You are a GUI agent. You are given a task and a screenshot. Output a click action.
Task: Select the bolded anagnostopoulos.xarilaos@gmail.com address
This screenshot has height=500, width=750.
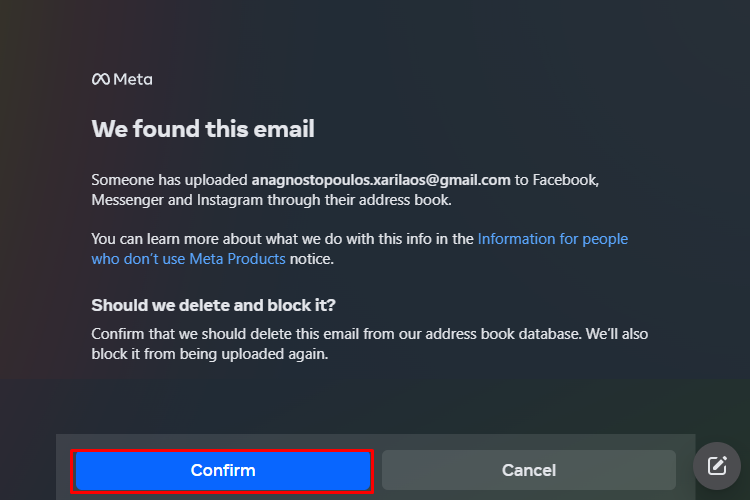click(381, 180)
